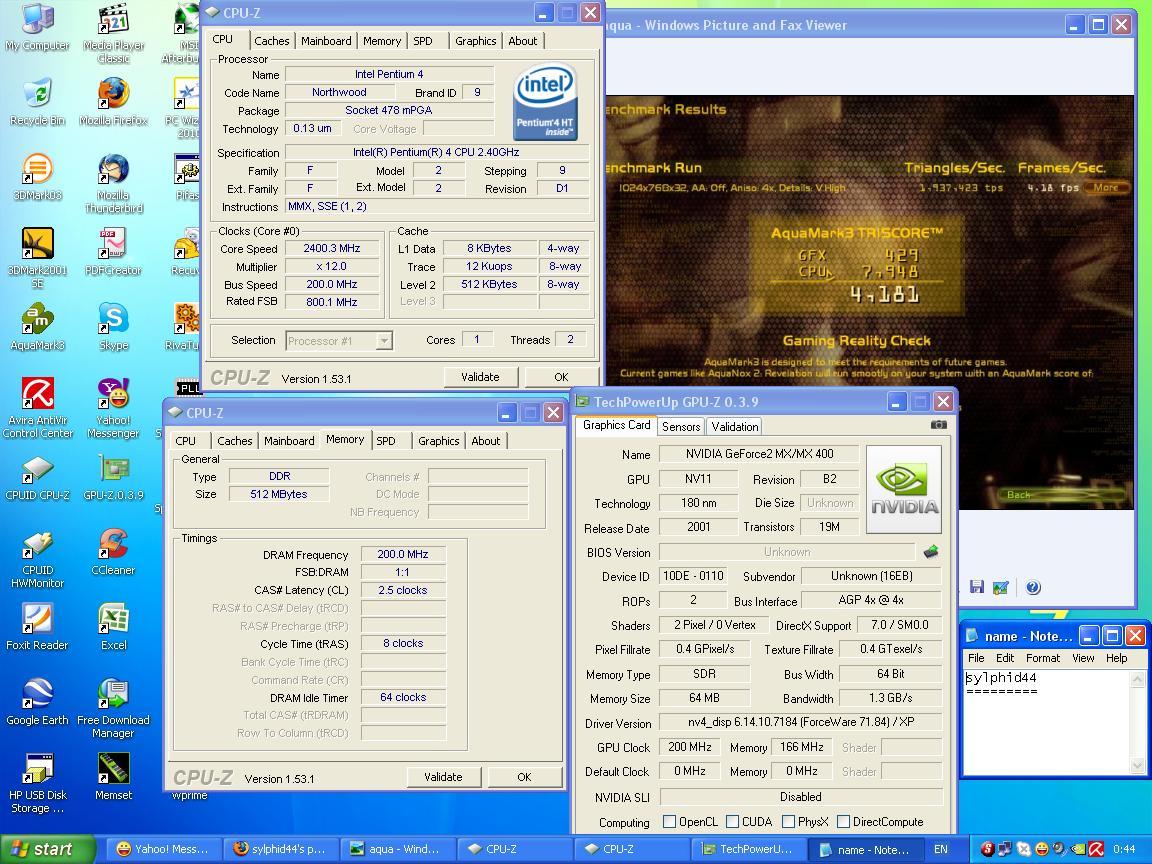The height and width of the screenshot is (864, 1152).
Task: Switch to Yahoo! Messenger taskbar button
Action: (x=165, y=849)
